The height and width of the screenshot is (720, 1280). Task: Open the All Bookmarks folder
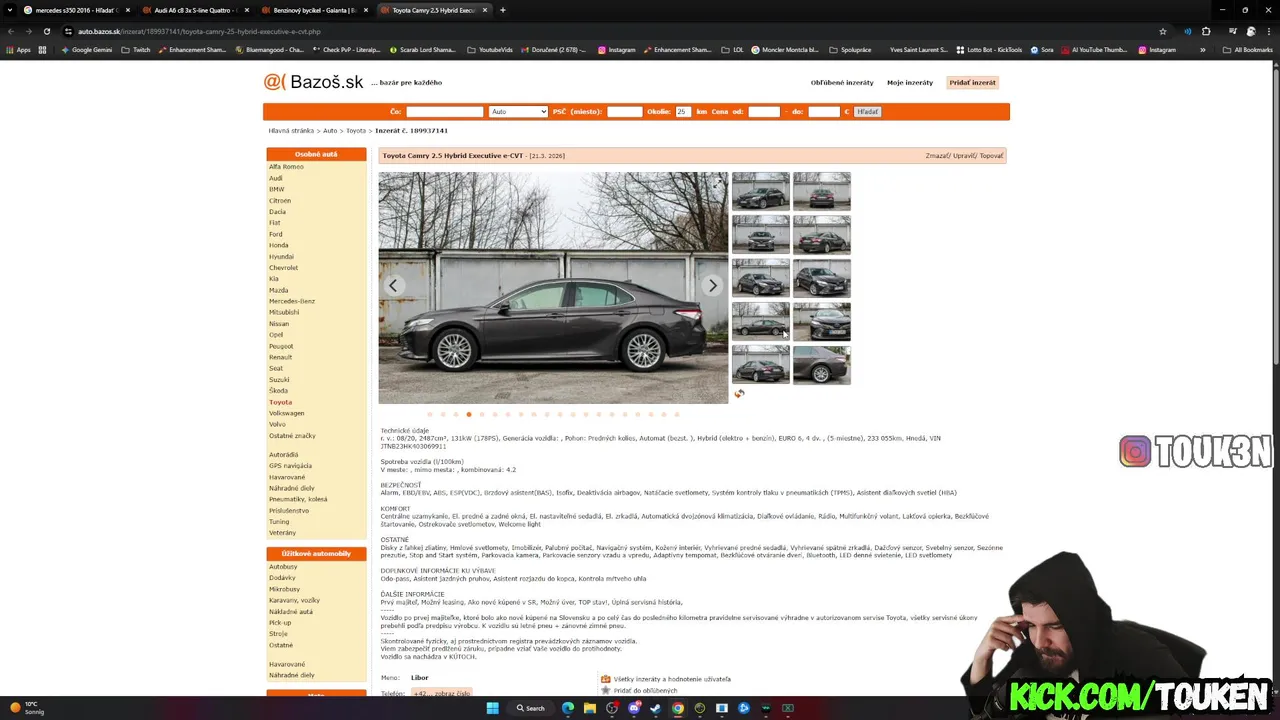[1248, 50]
